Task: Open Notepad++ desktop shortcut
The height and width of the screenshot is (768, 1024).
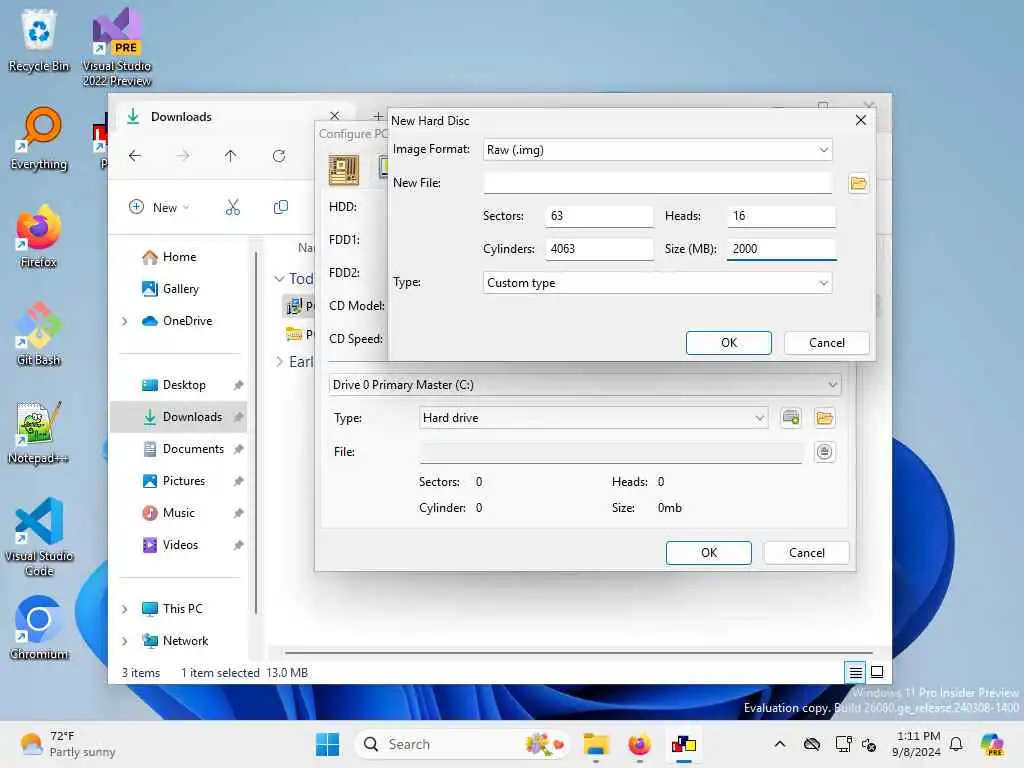Action: coord(39,432)
